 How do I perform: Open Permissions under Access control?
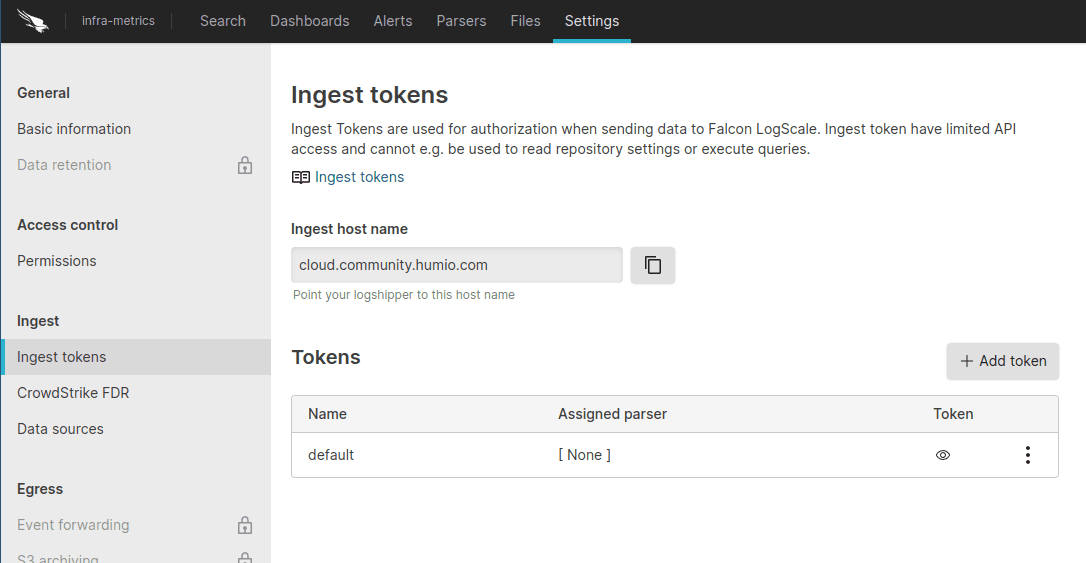click(x=57, y=261)
